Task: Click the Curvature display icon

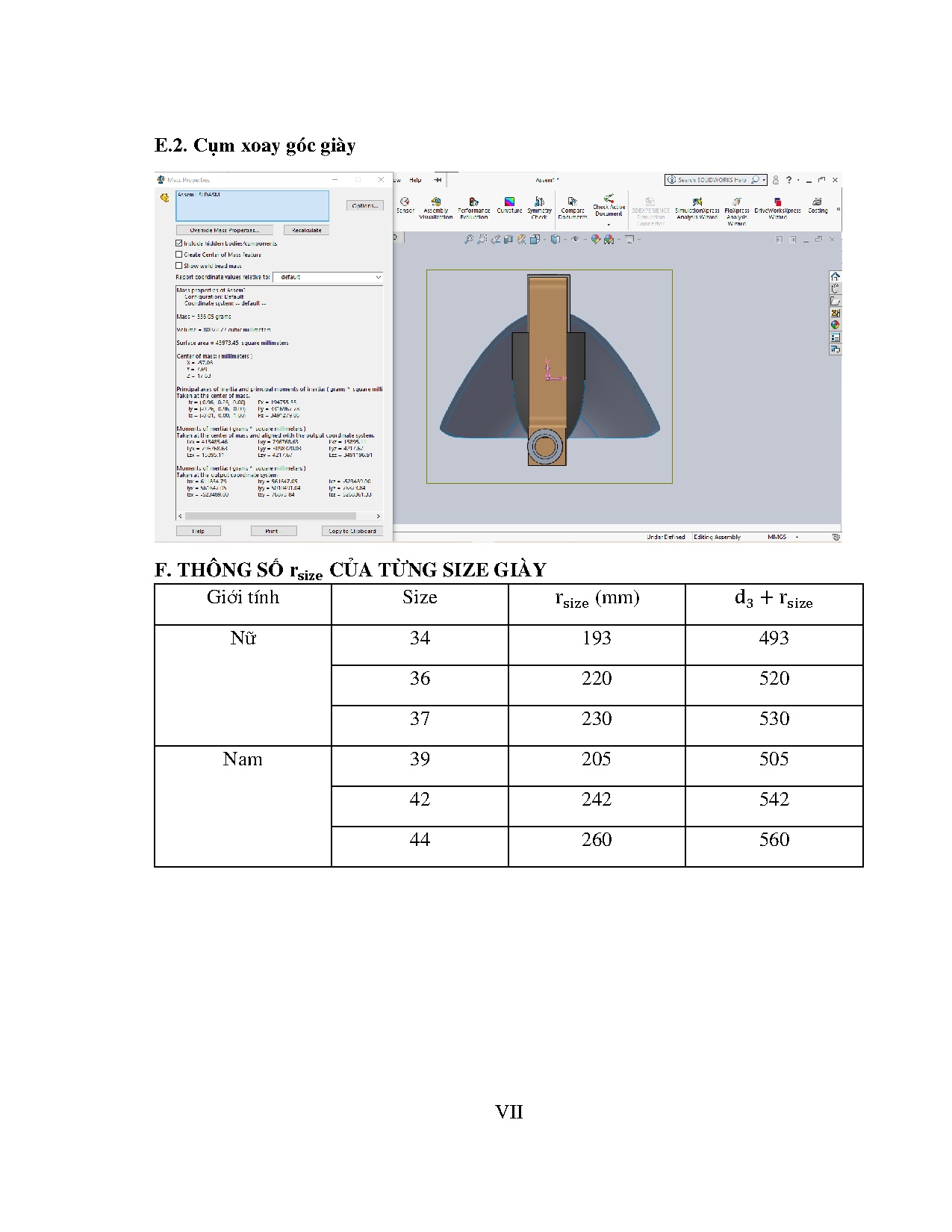Action: (x=509, y=205)
